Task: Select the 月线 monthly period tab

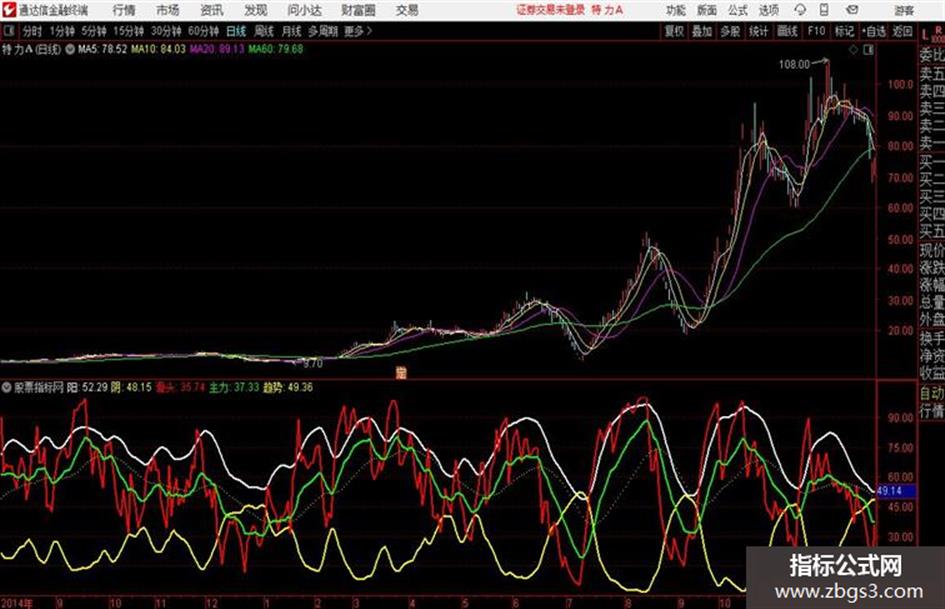Action: (x=292, y=31)
